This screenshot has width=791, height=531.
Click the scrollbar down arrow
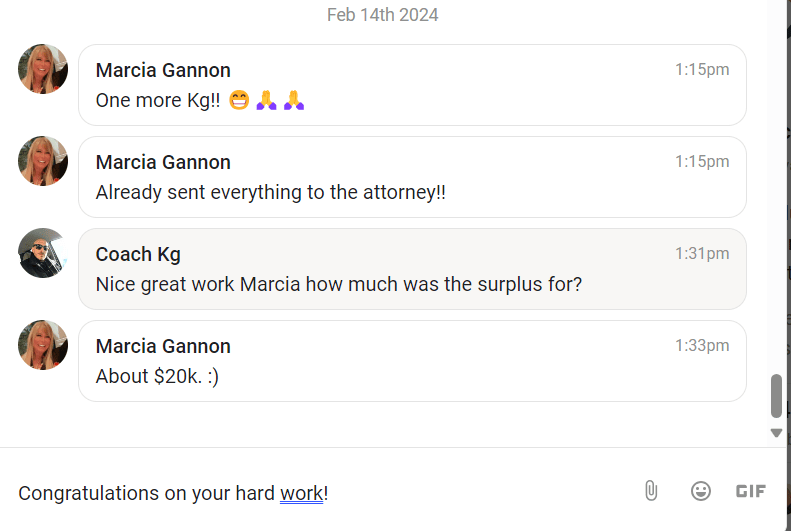776,433
